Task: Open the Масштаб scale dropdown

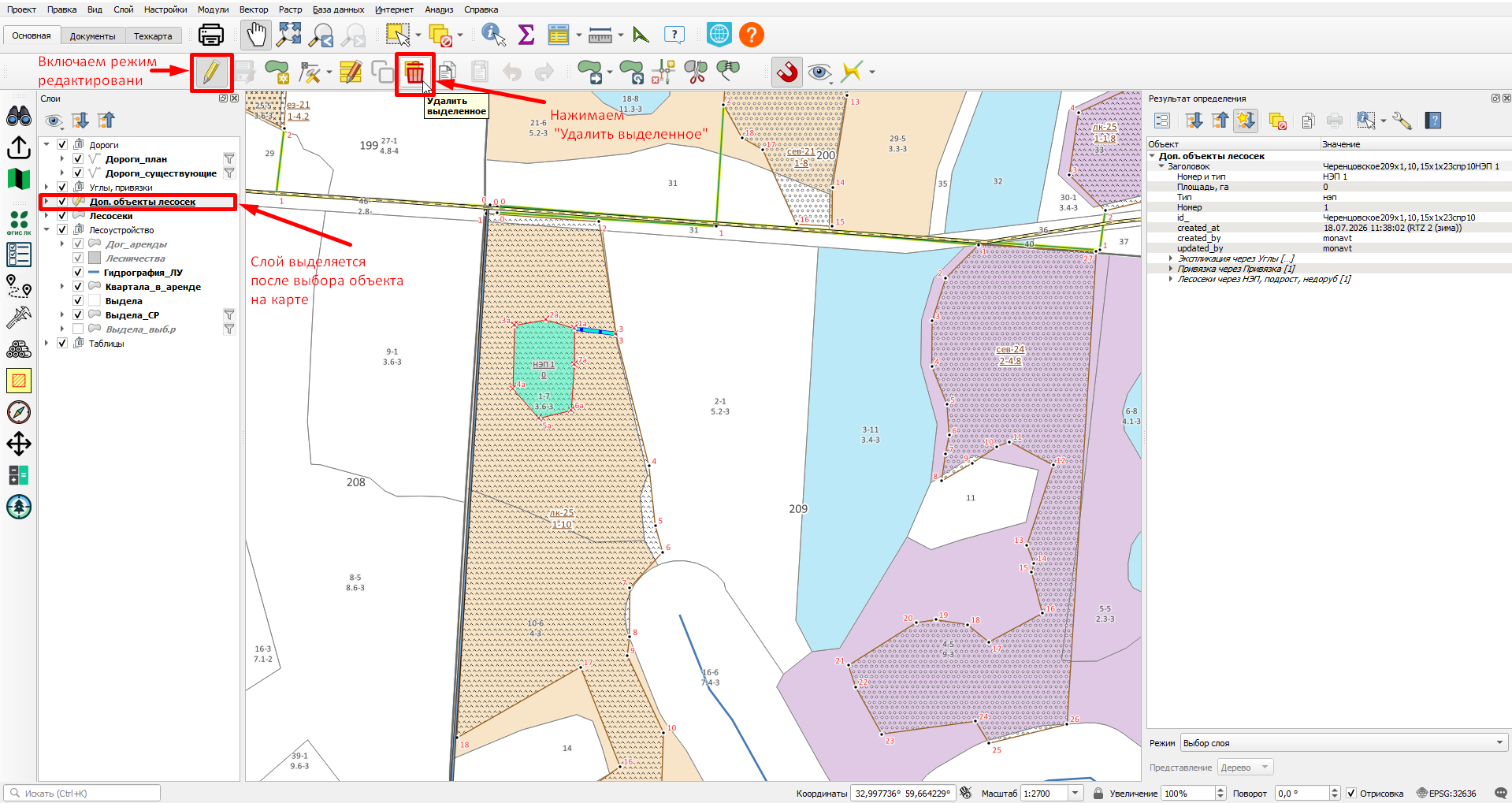Action: coord(1075,794)
